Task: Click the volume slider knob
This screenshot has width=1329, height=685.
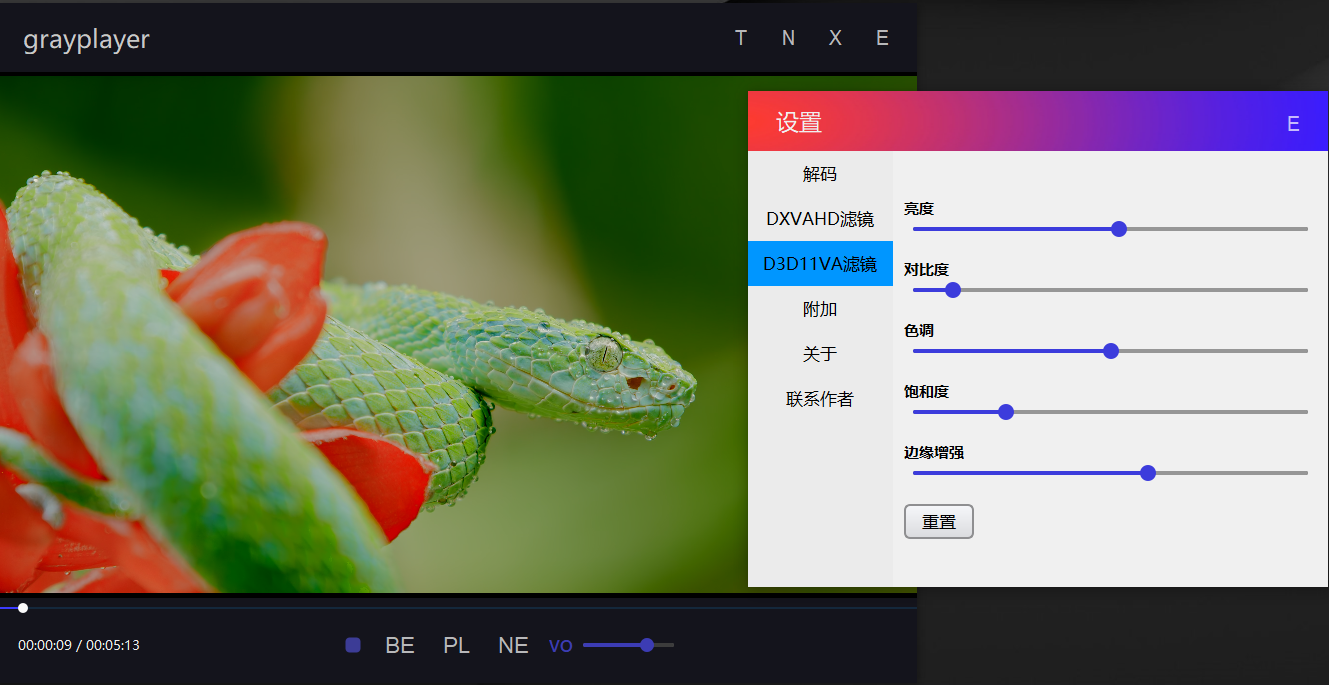Action: tap(646, 645)
